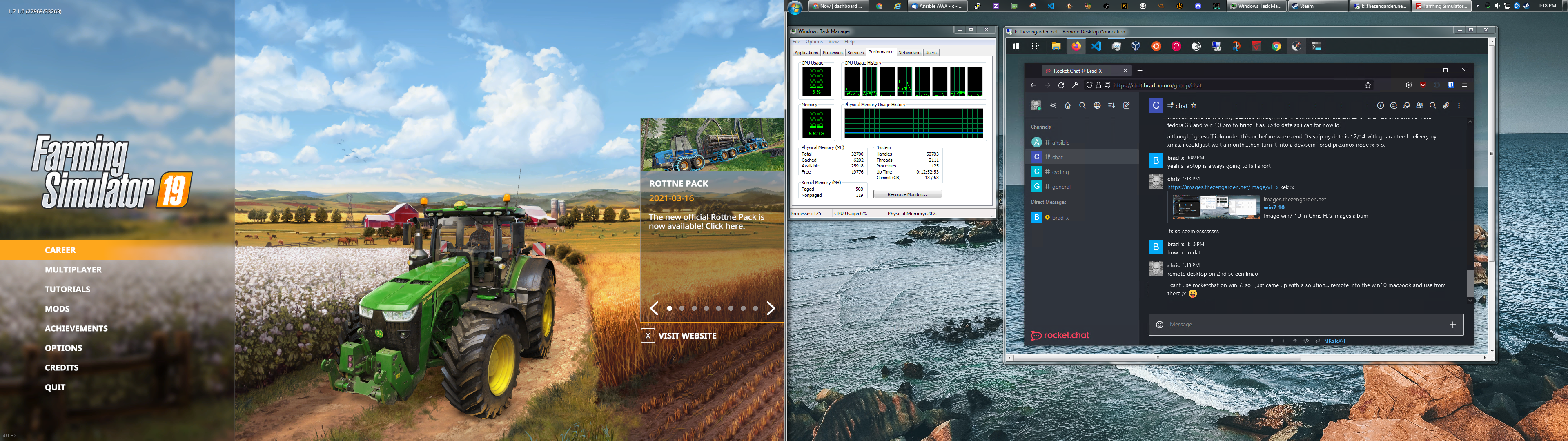The image size is (1568, 441).
Task: Open remote terminal taskbar icon
Action: 1316,46
